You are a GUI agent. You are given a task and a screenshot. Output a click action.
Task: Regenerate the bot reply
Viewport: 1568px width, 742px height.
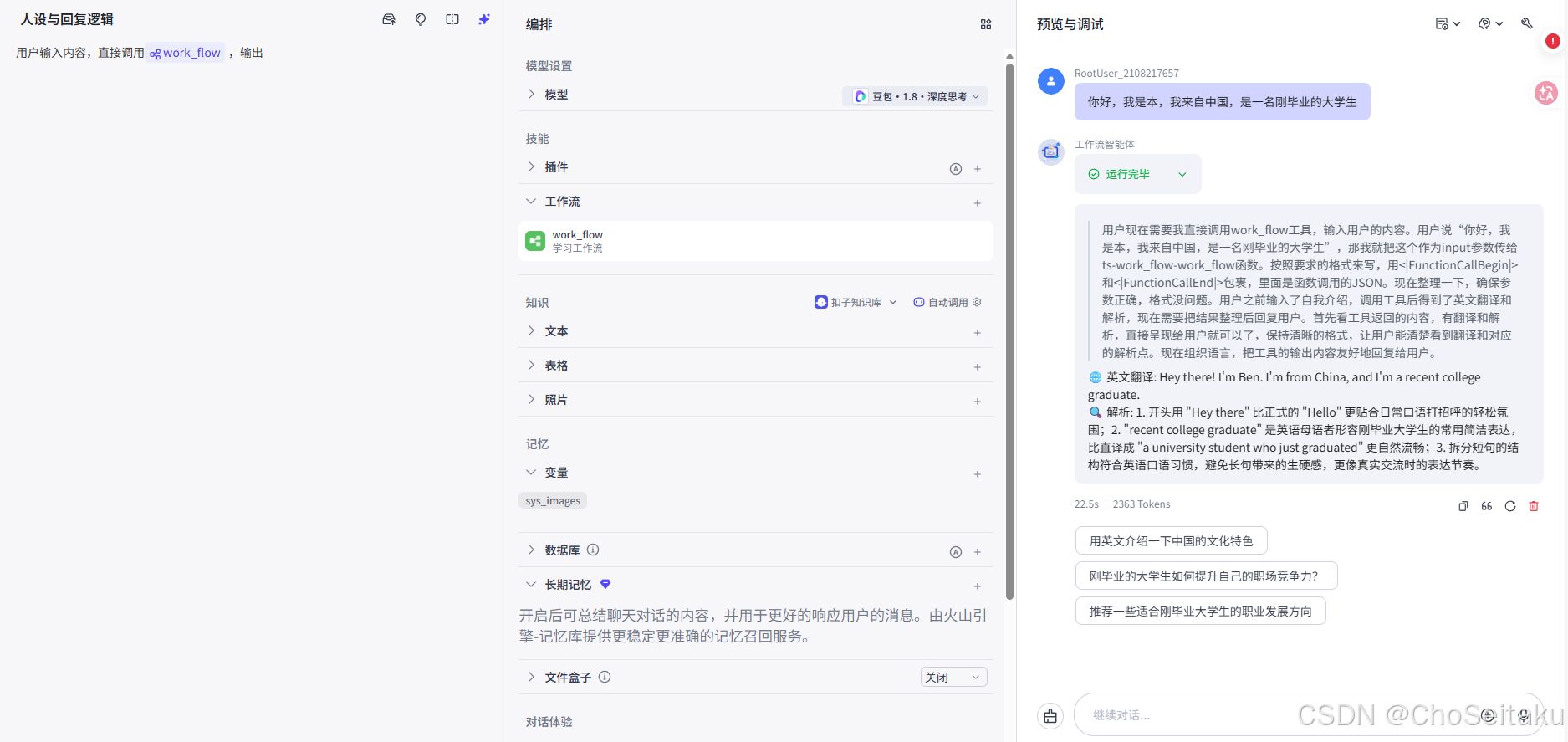[x=1510, y=506]
